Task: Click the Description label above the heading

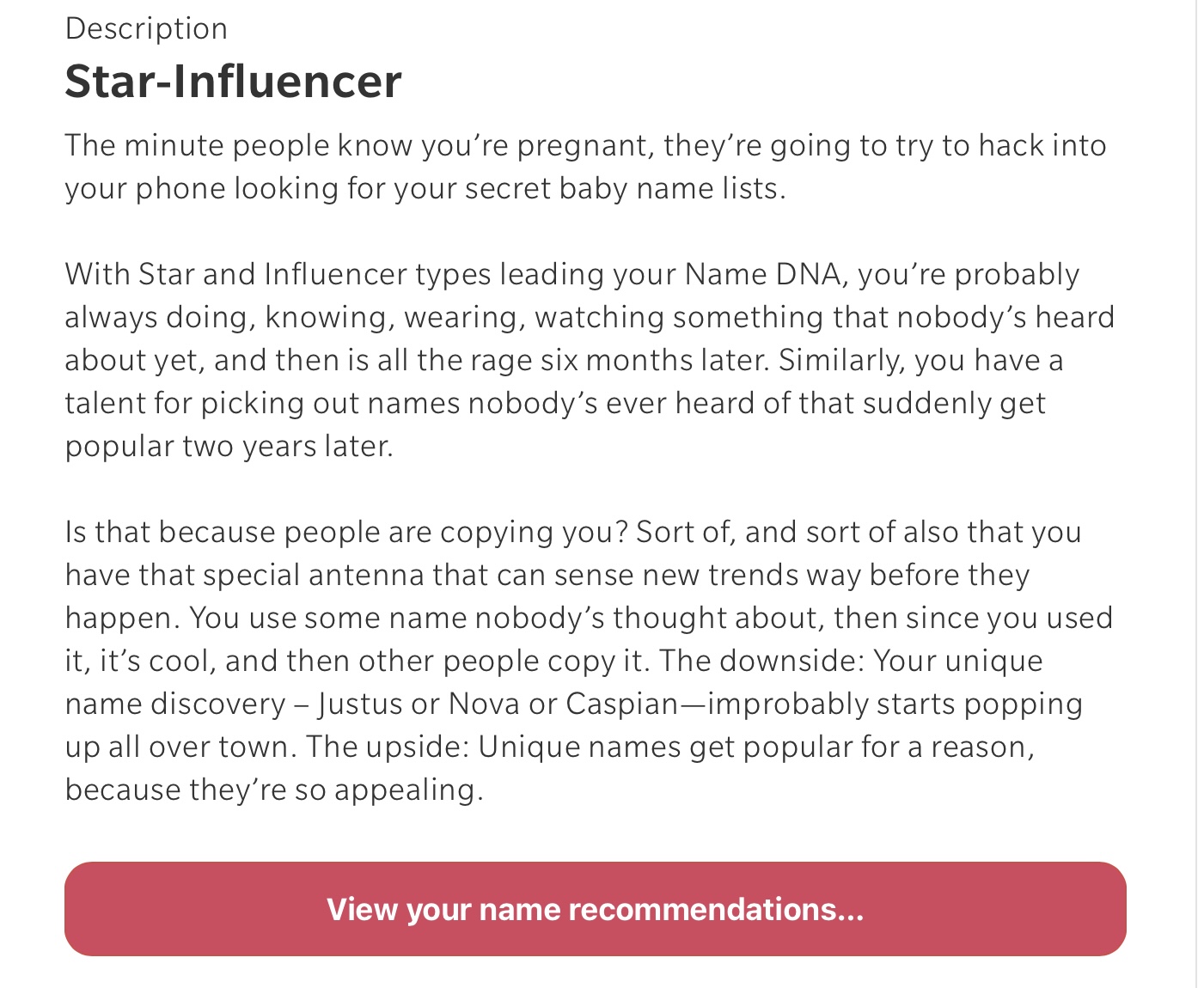Action: click(x=146, y=28)
